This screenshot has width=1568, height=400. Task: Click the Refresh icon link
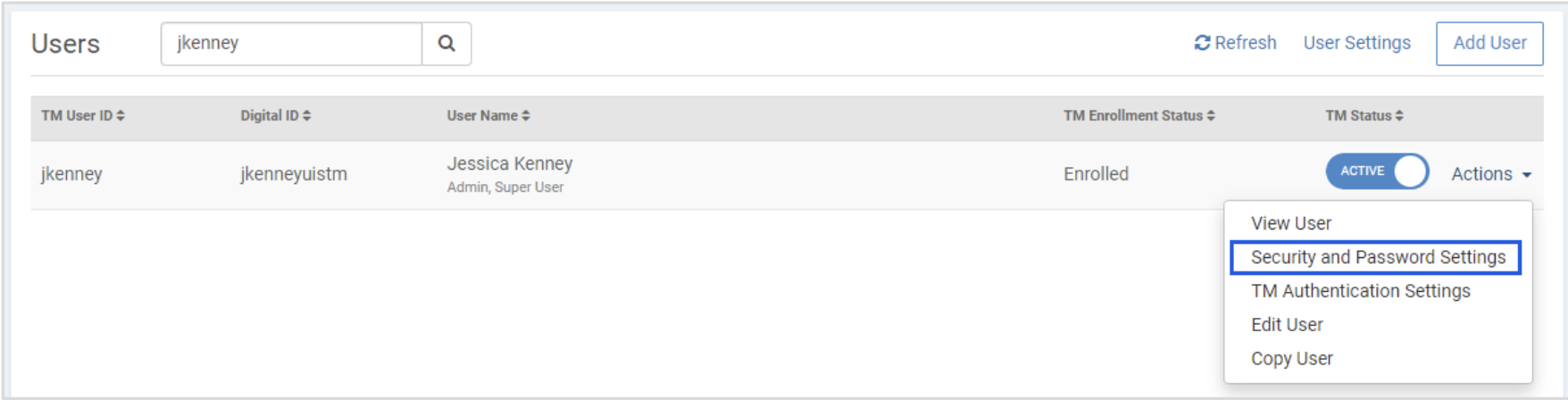[x=1203, y=43]
